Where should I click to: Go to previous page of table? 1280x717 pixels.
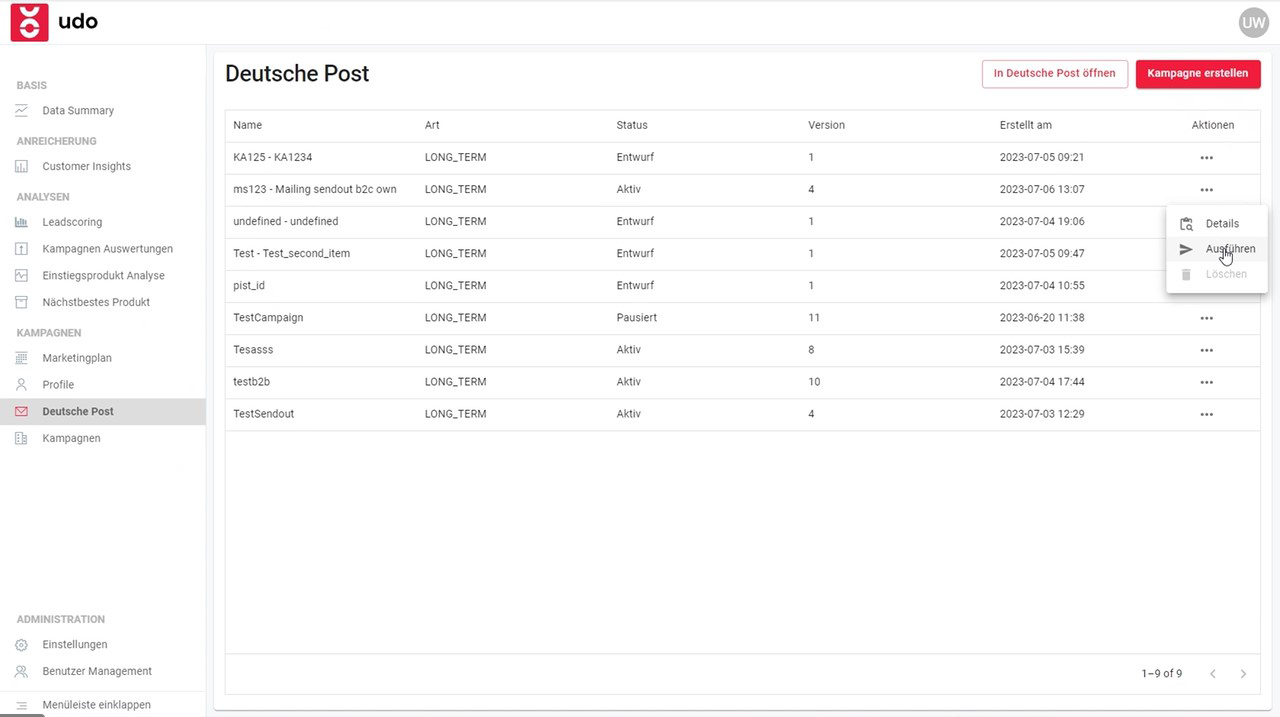click(x=1213, y=674)
